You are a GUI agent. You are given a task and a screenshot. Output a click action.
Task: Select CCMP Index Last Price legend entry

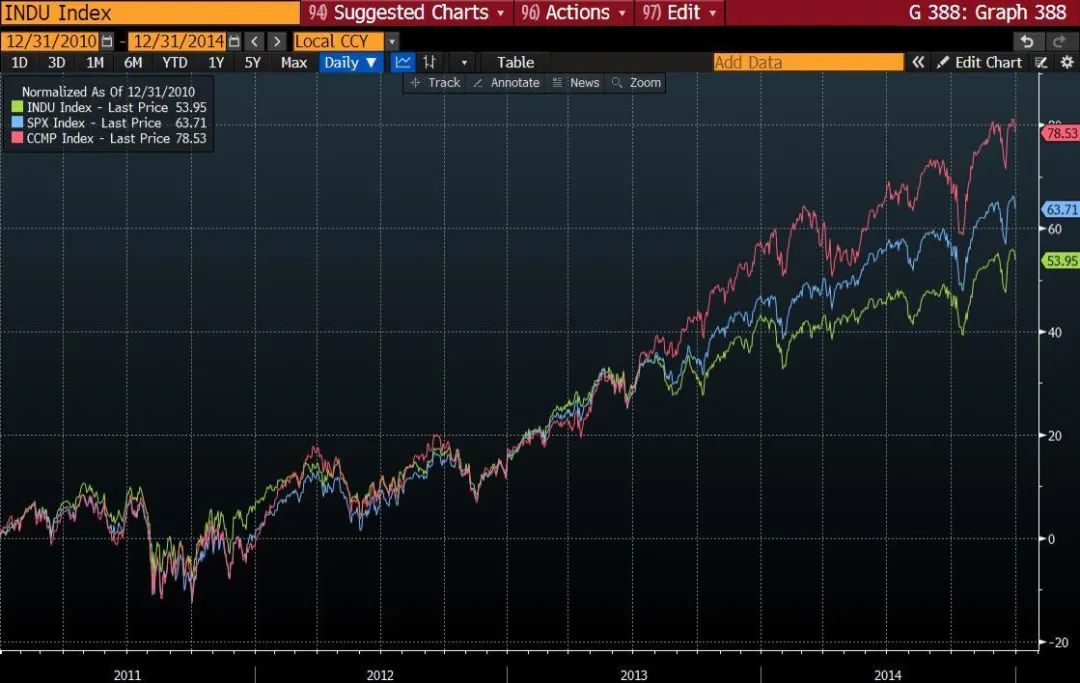click(x=109, y=138)
